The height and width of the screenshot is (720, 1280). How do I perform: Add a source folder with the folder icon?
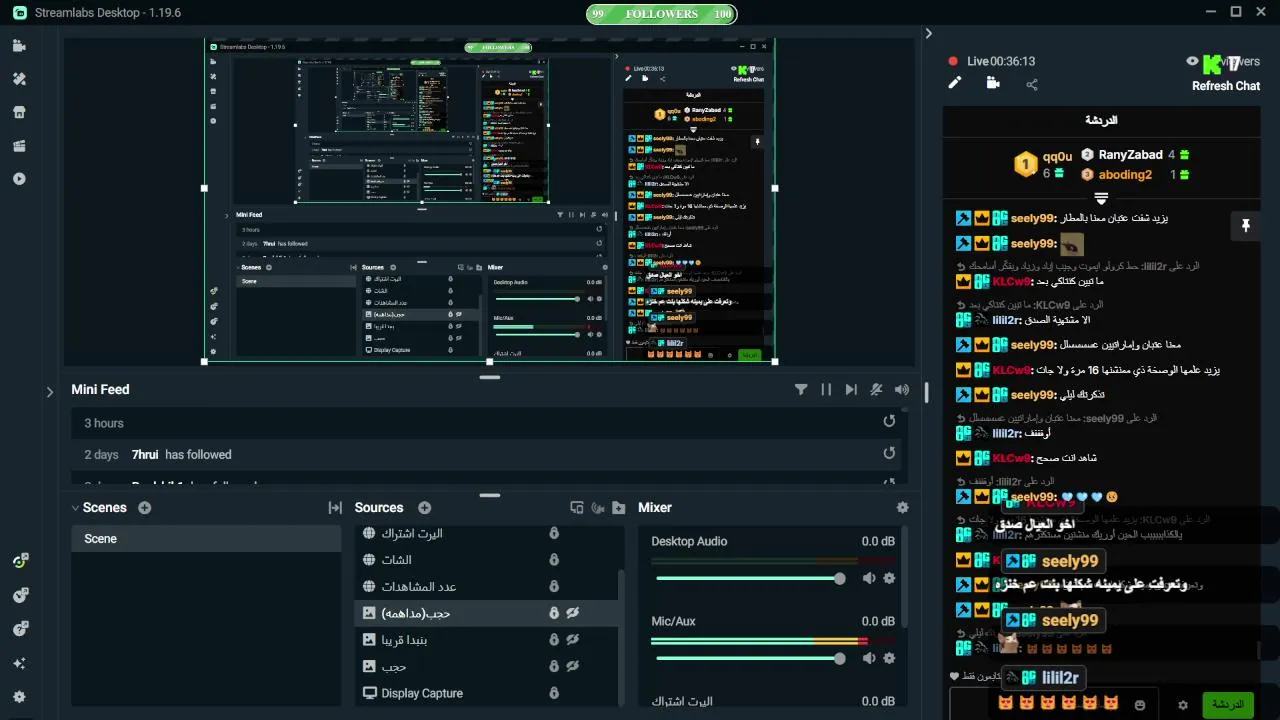pyautogui.click(x=619, y=508)
